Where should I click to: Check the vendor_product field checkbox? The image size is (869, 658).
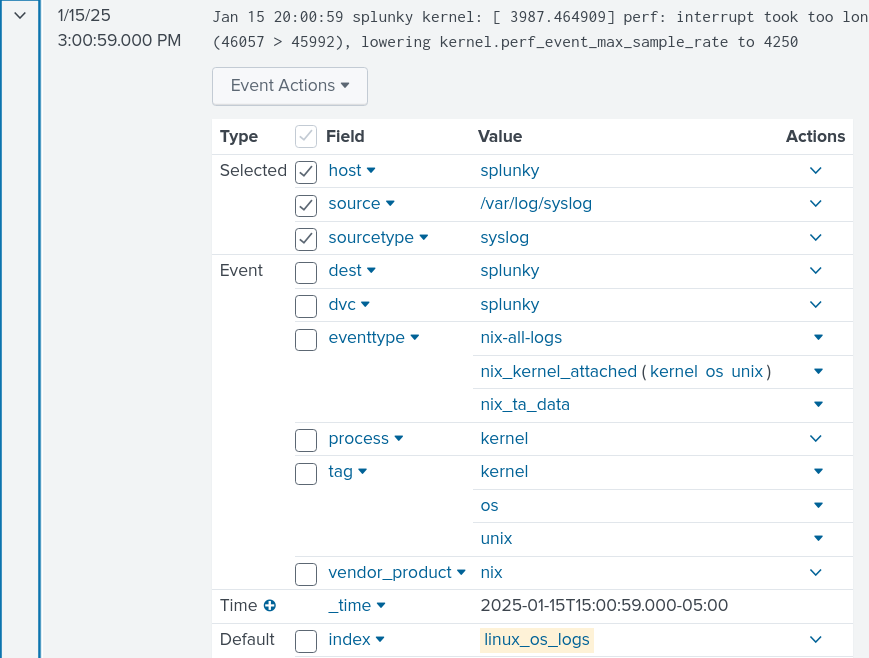coord(306,574)
